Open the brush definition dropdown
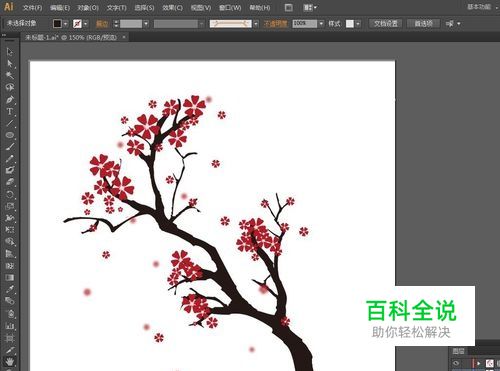Screen dimensions: 500x371 (x=256, y=24)
